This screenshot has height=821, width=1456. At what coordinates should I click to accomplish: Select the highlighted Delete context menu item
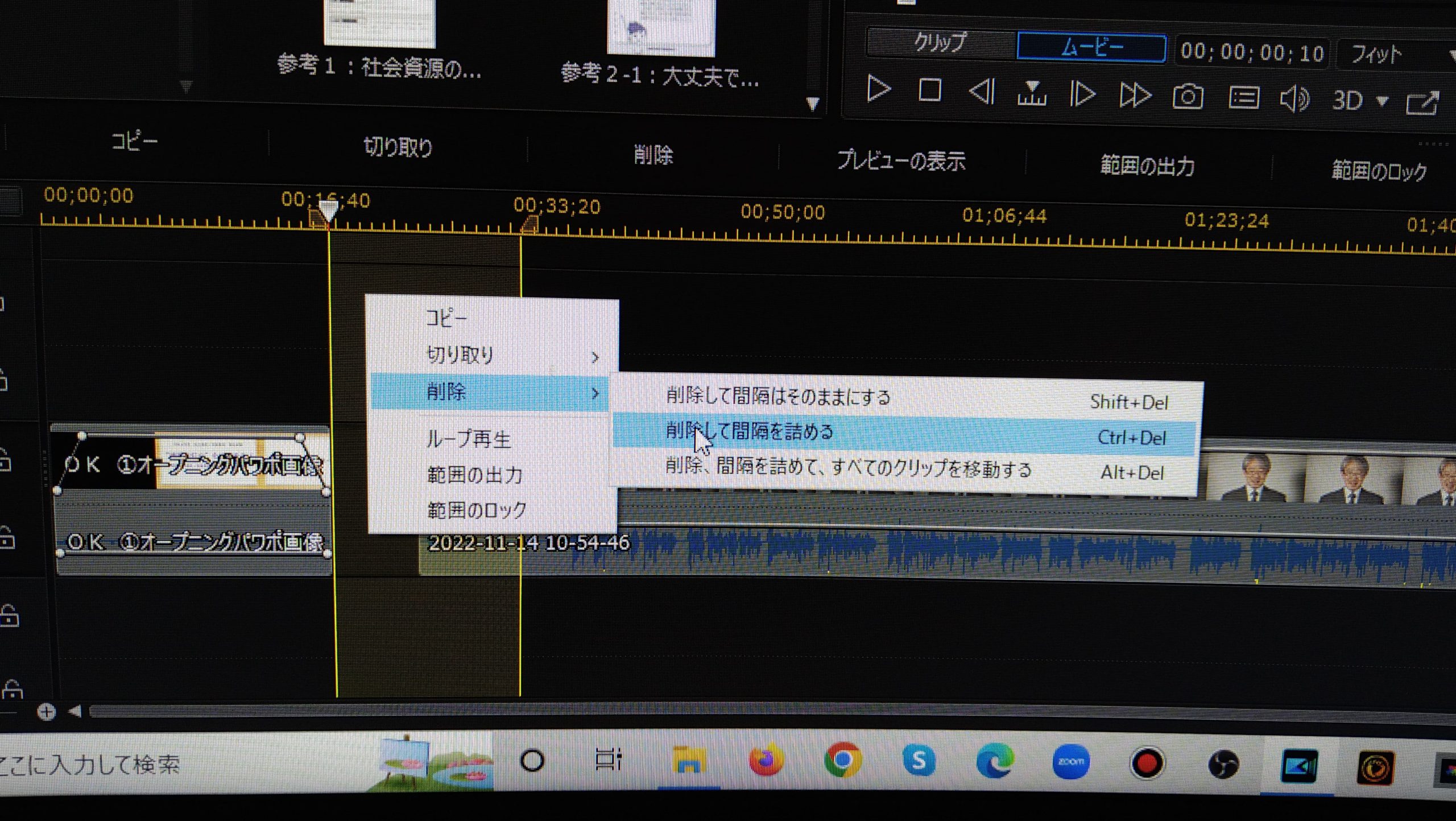[490, 391]
